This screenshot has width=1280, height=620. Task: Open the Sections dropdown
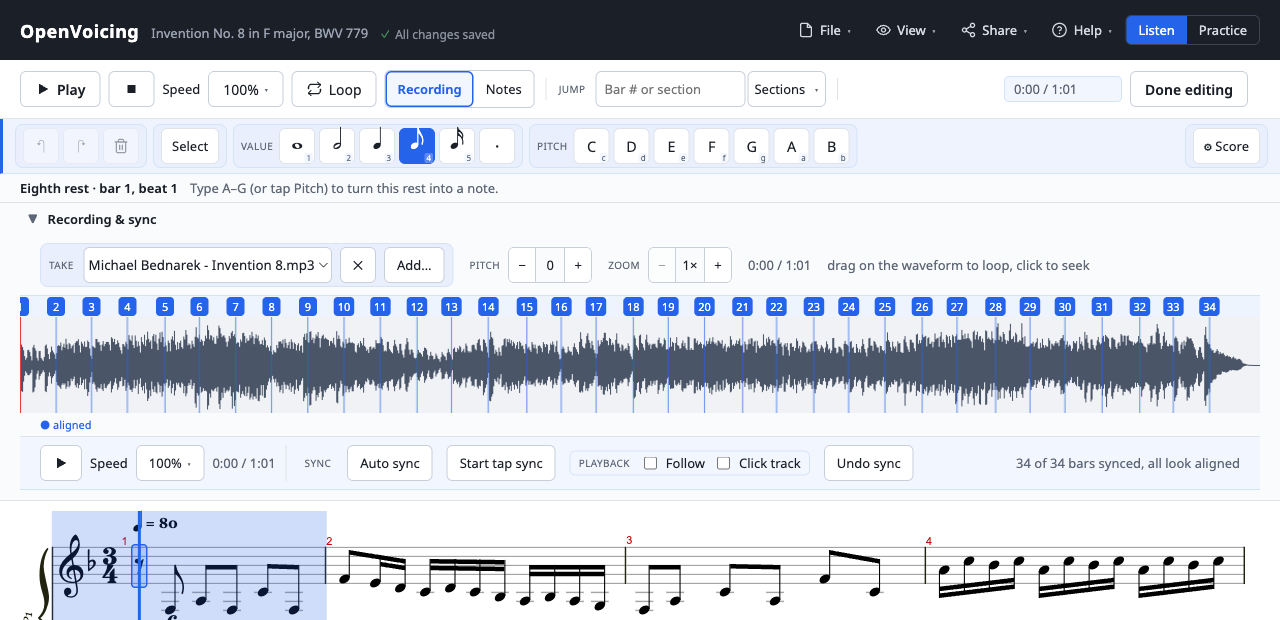coord(786,89)
